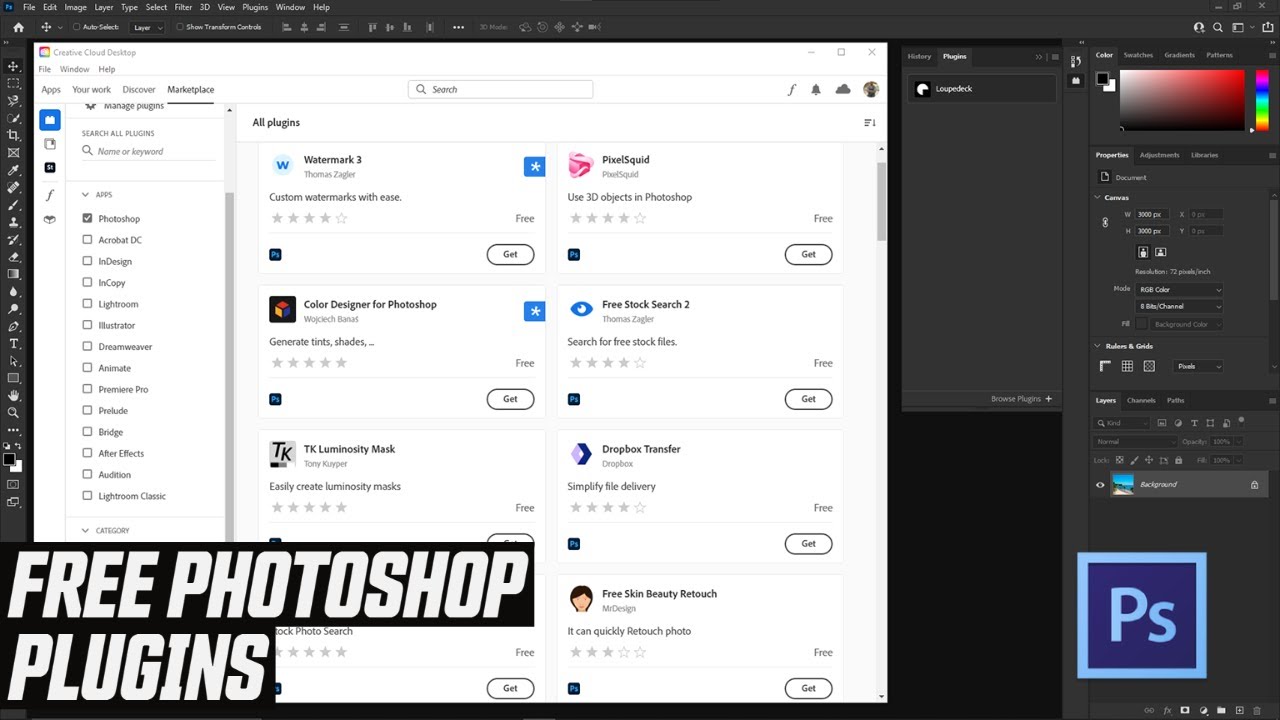Check the Acrobat DC filter checkbox

pyautogui.click(x=88, y=240)
